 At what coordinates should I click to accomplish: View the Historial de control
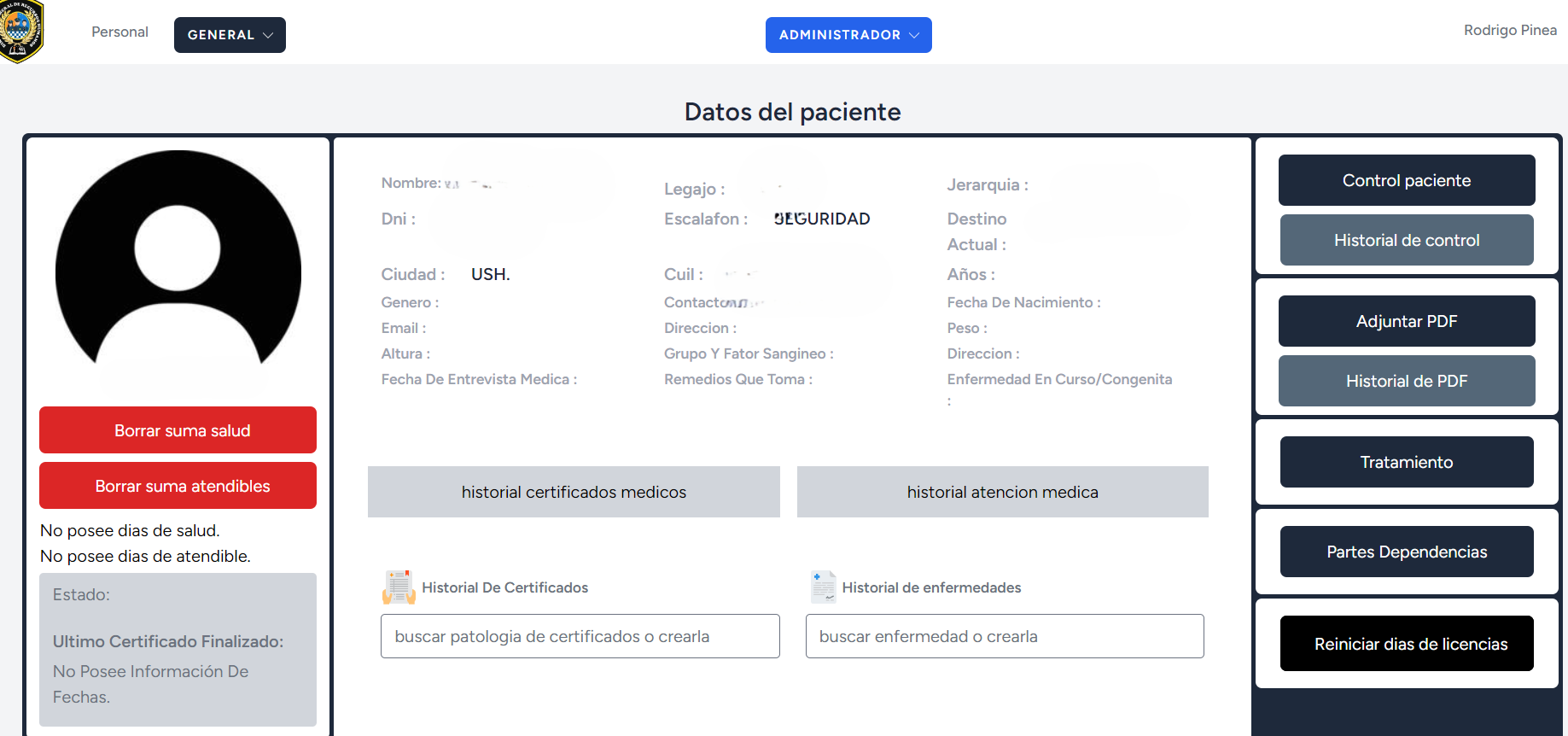(1406, 240)
